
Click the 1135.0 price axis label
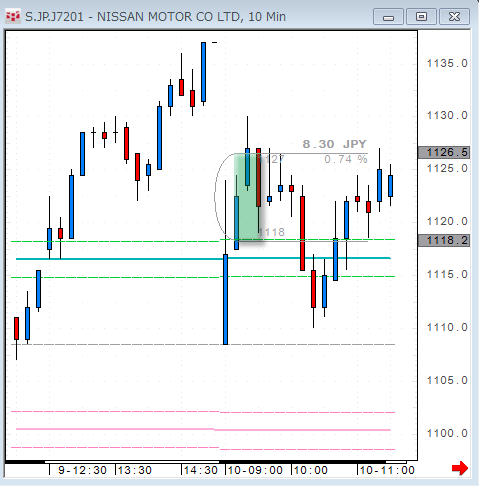pyautogui.click(x=447, y=63)
